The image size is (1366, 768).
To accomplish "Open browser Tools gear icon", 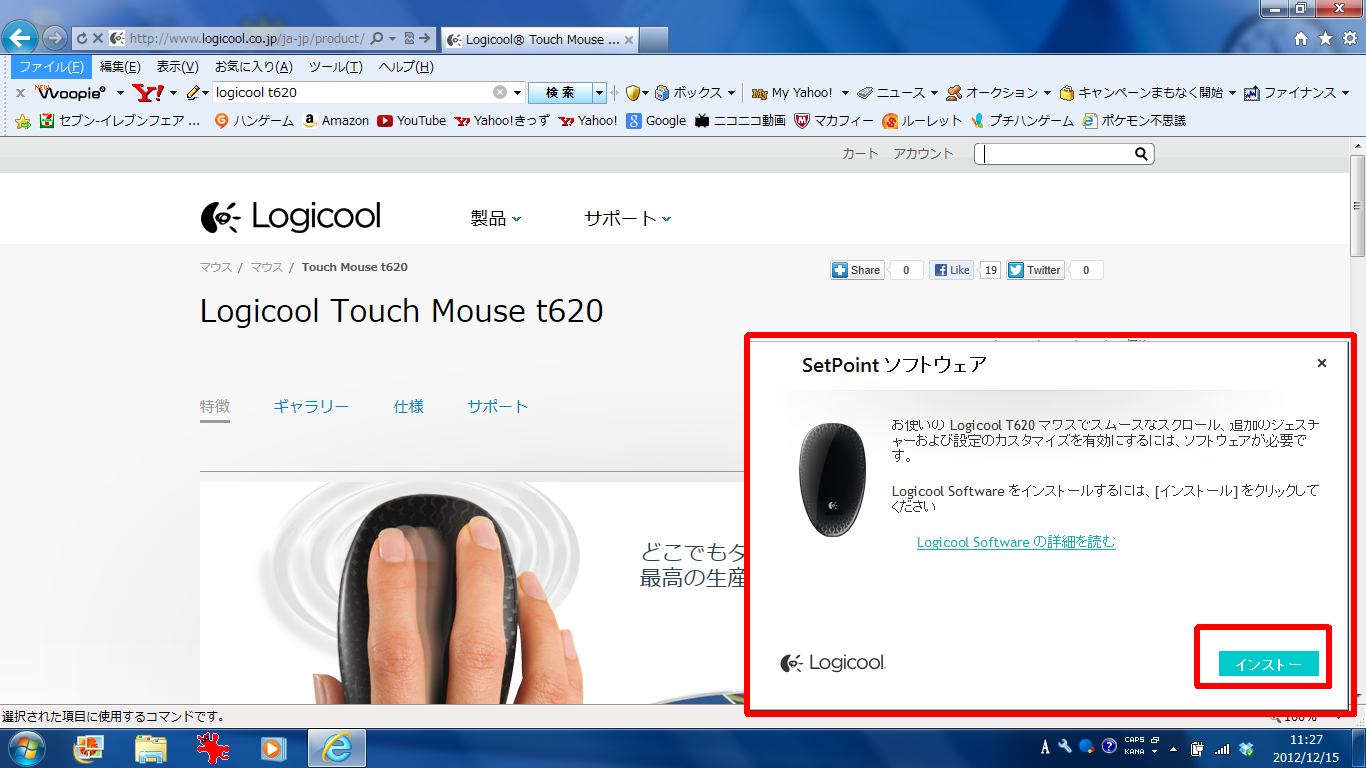I will (x=1349, y=39).
